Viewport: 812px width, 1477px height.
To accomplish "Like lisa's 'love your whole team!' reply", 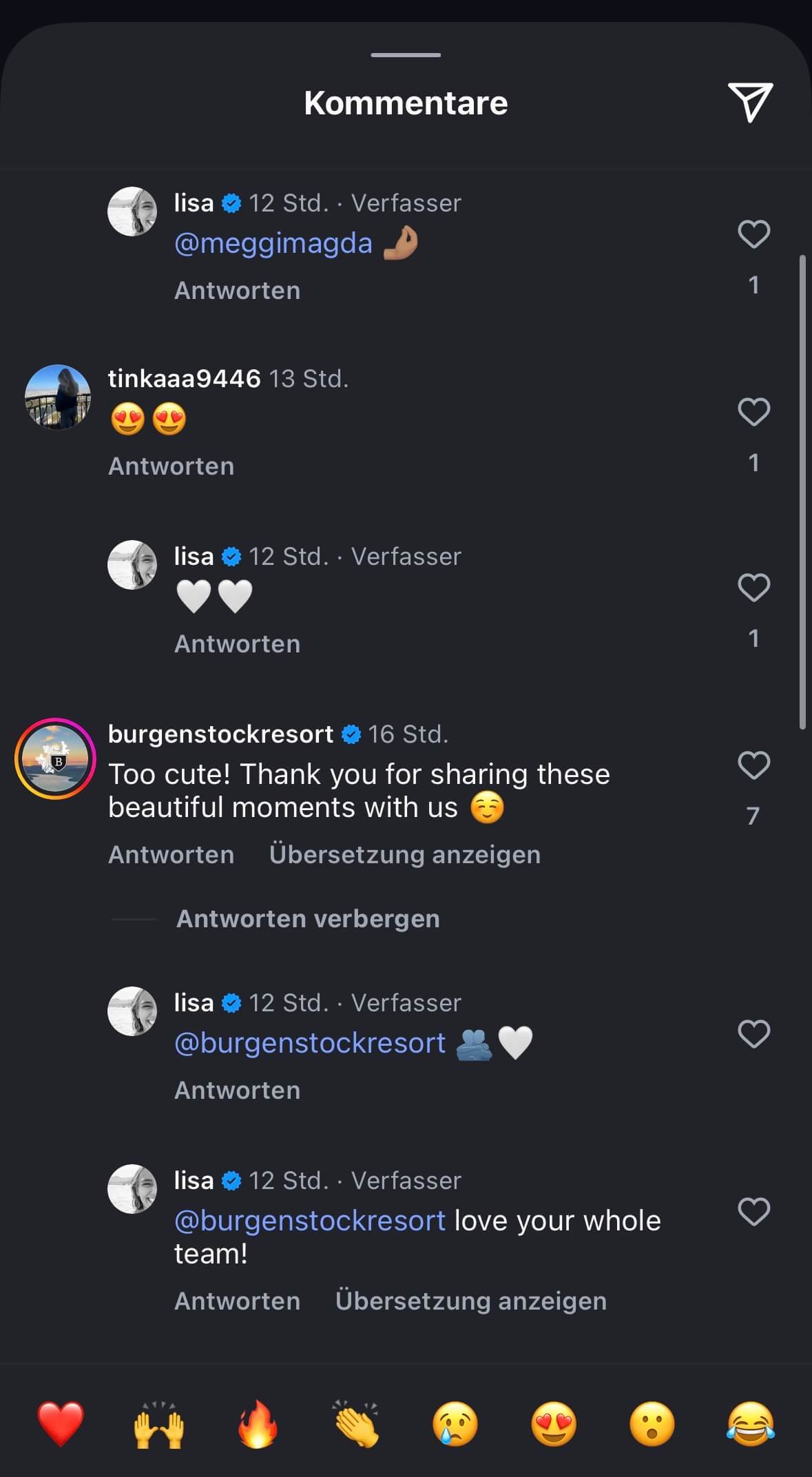I will point(753,1212).
